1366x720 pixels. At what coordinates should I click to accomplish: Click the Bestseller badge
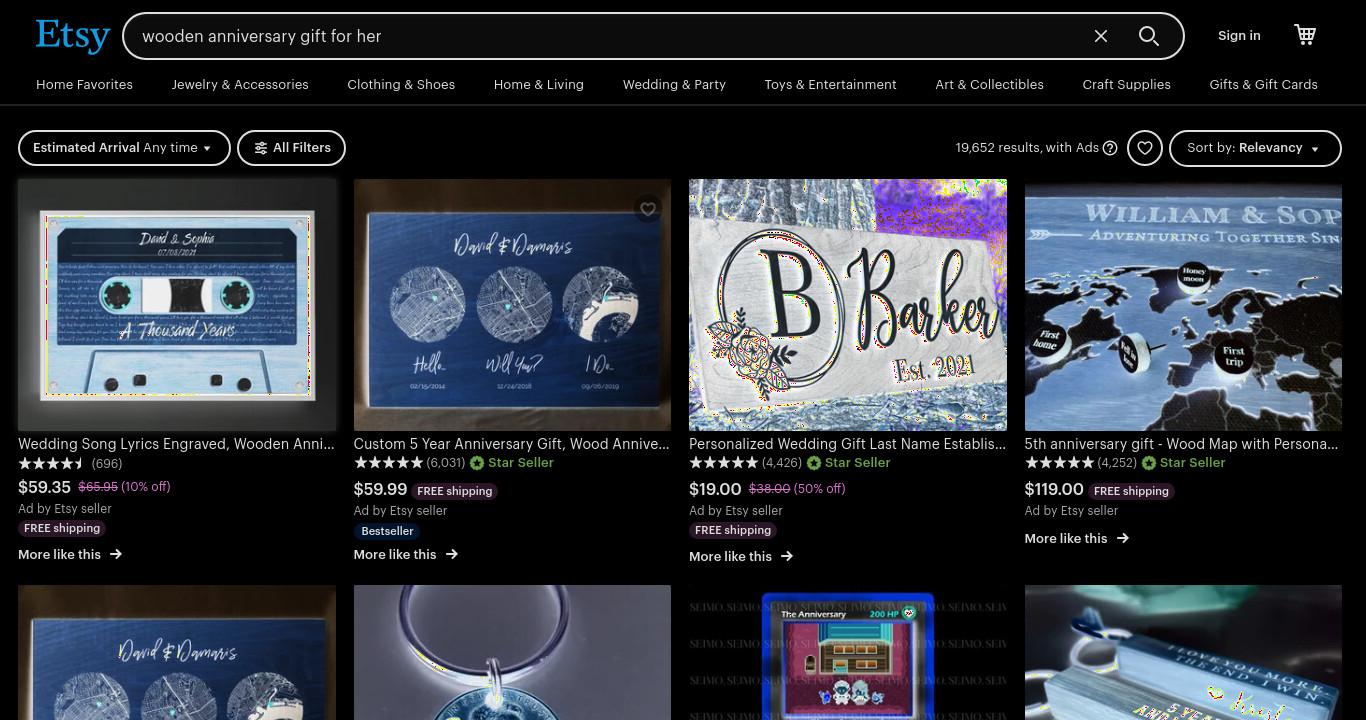387,531
